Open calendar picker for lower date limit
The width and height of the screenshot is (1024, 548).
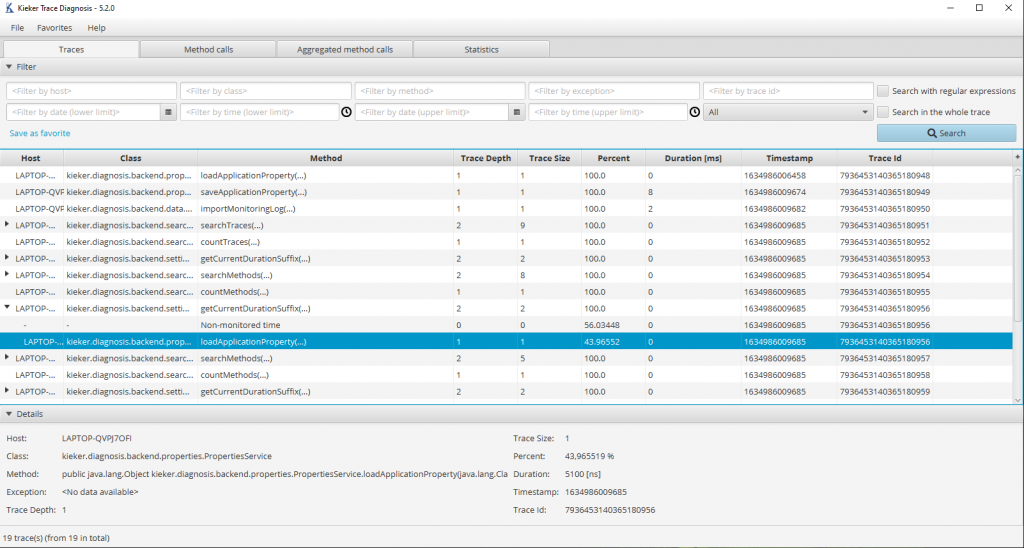[169, 113]
